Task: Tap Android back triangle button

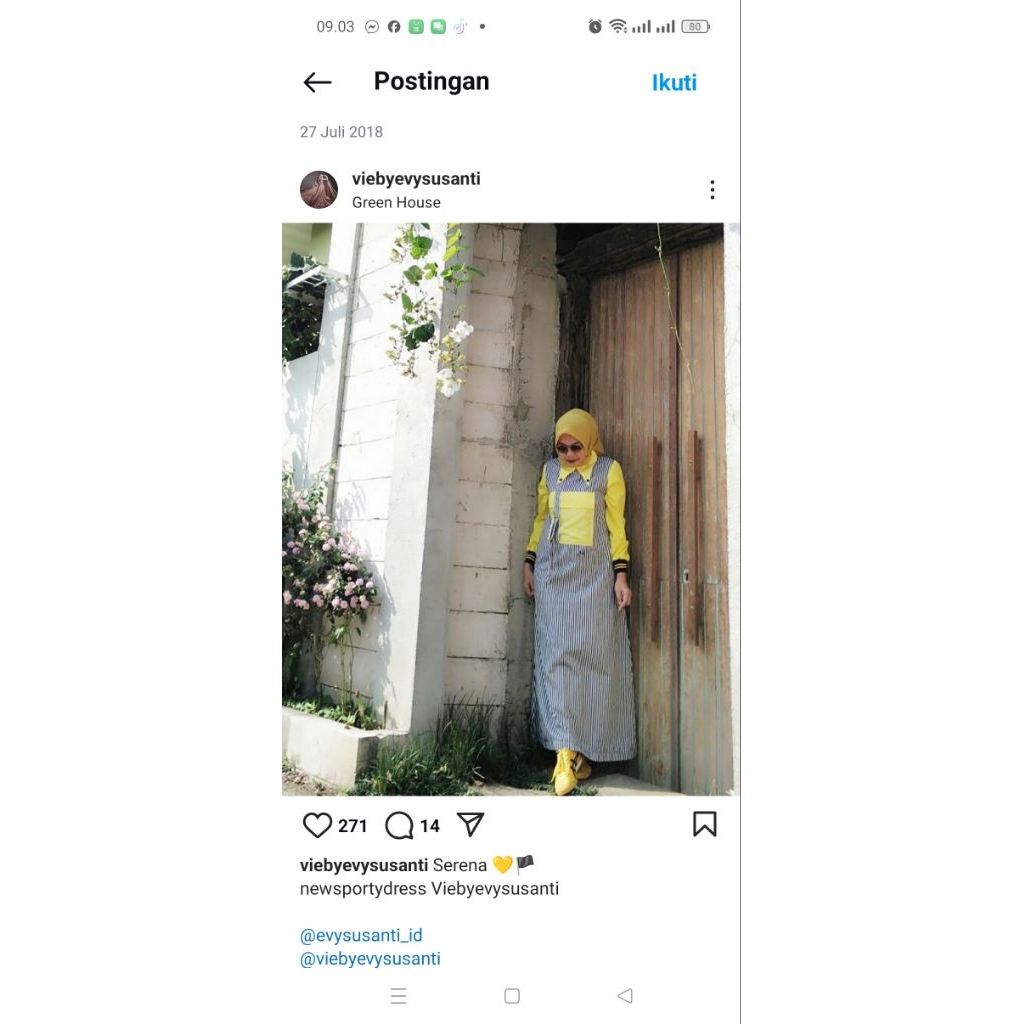Action: coord(625,996)
